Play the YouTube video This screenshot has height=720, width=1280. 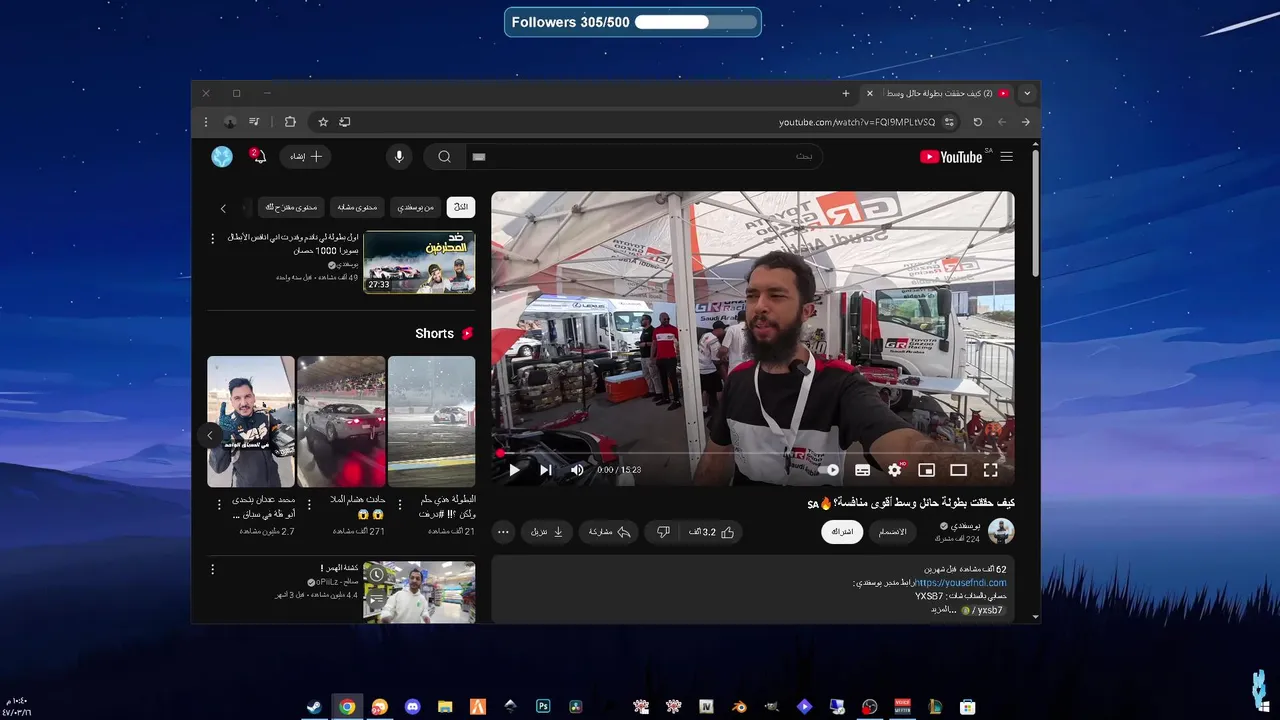point(514,470)
